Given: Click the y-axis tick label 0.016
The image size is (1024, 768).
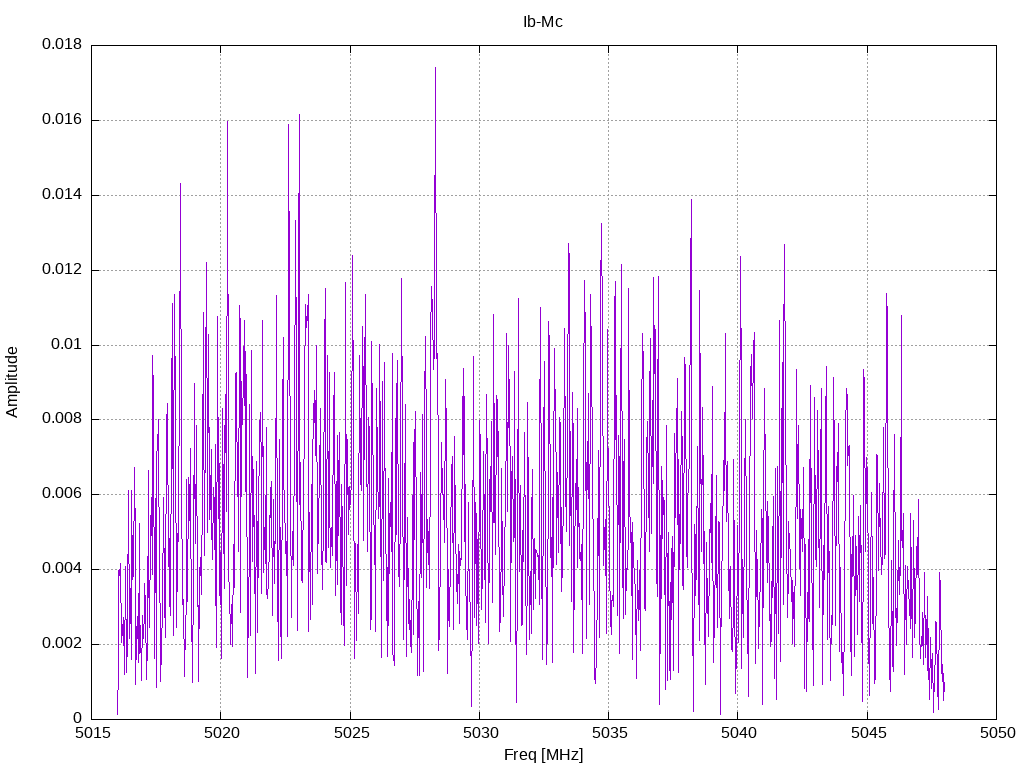Looking at the screenshot, I should (62, 119).
